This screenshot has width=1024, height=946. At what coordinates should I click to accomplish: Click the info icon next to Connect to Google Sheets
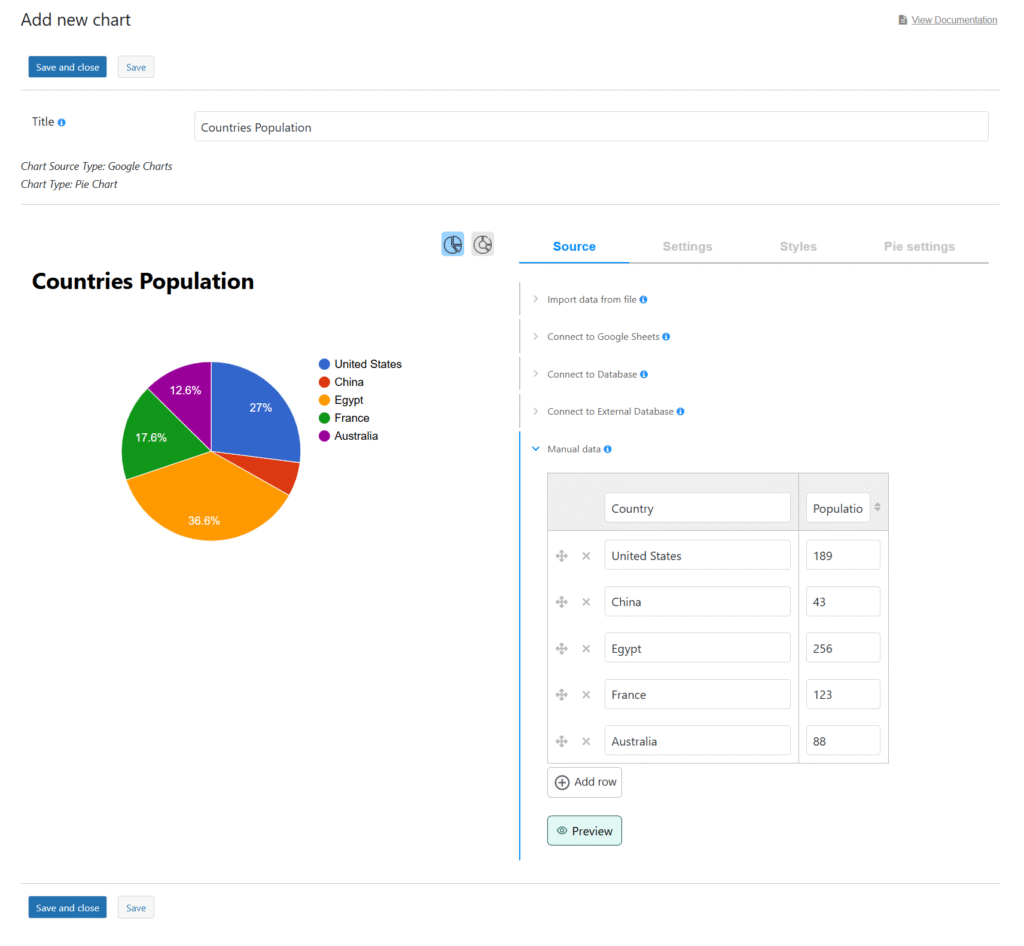(666, 337)
